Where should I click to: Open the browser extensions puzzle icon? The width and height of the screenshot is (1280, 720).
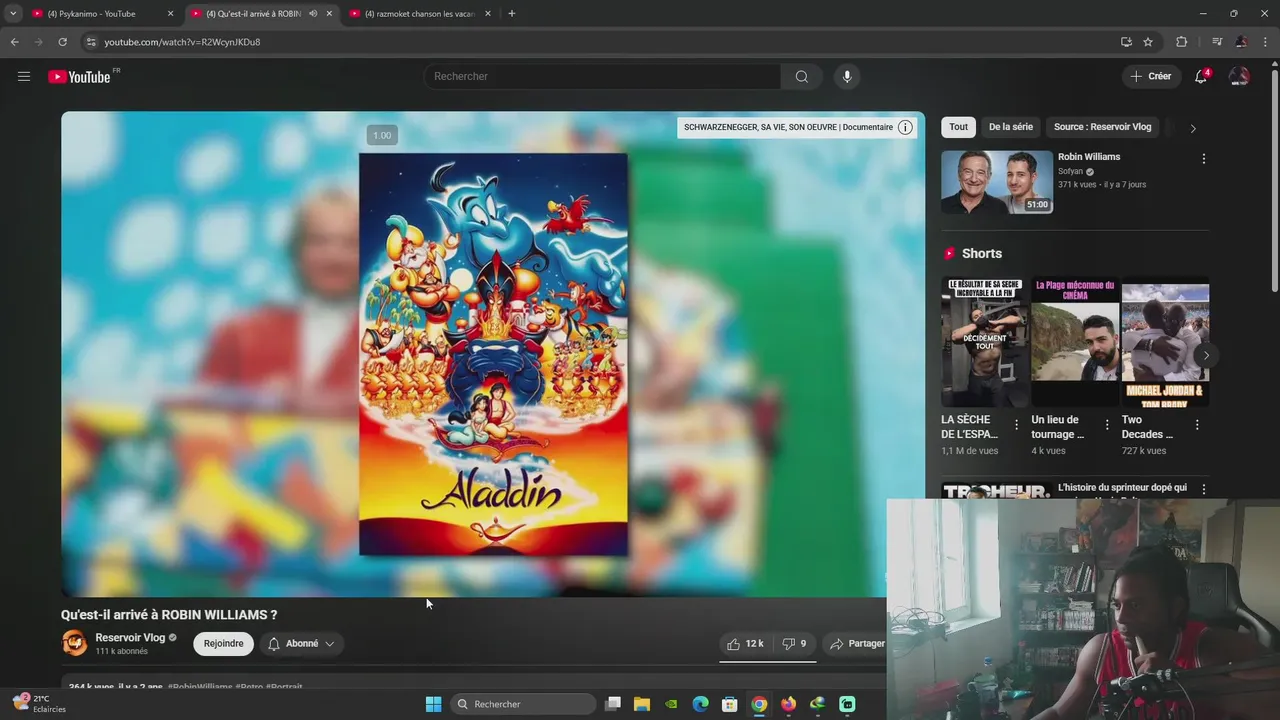(1181, 42)
